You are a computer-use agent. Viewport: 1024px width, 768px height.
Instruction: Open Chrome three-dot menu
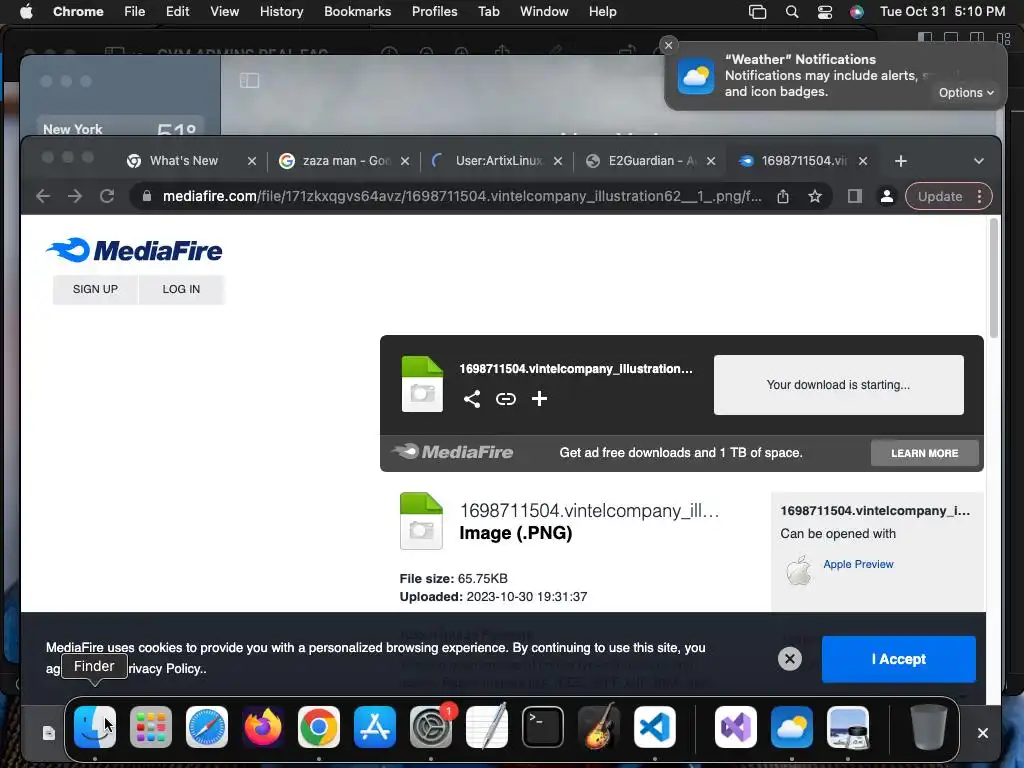[980, 197]
